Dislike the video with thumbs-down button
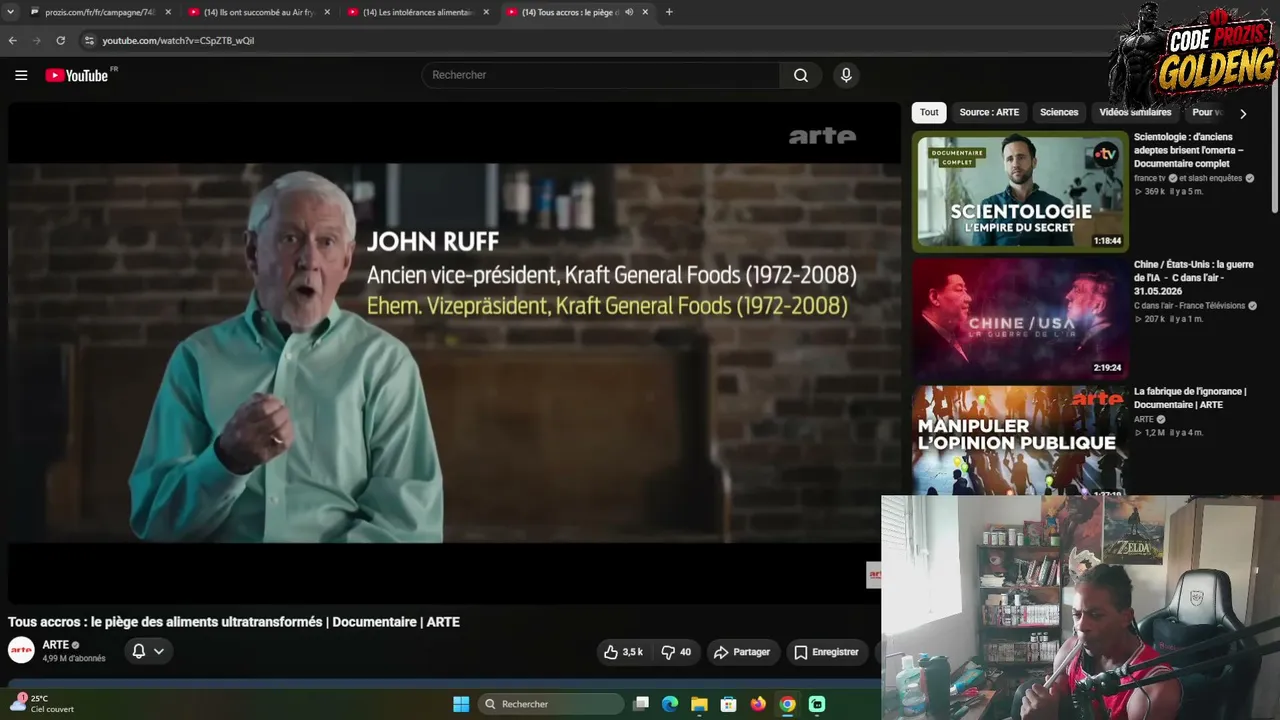Image resolution: width=1280 pixels, height=720 pixels. click(676, 652)
